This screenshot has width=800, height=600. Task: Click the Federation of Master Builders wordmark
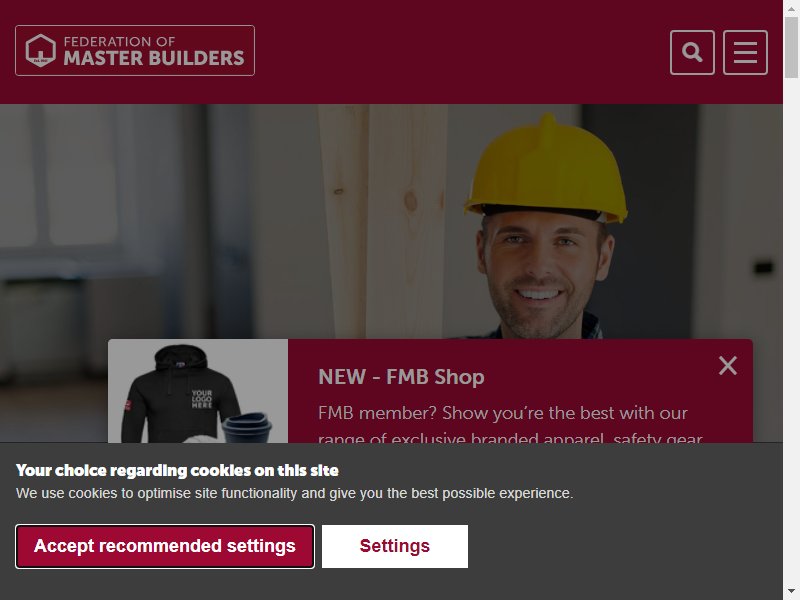point(154,51)
